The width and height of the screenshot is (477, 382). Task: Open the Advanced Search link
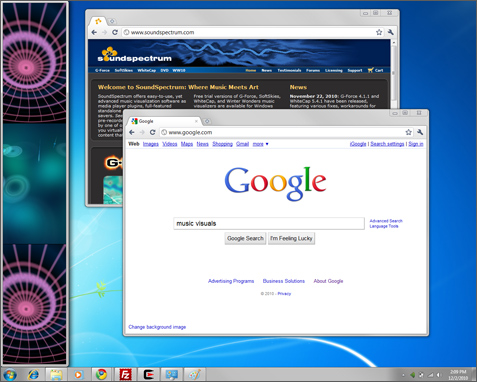coord(386,221)
